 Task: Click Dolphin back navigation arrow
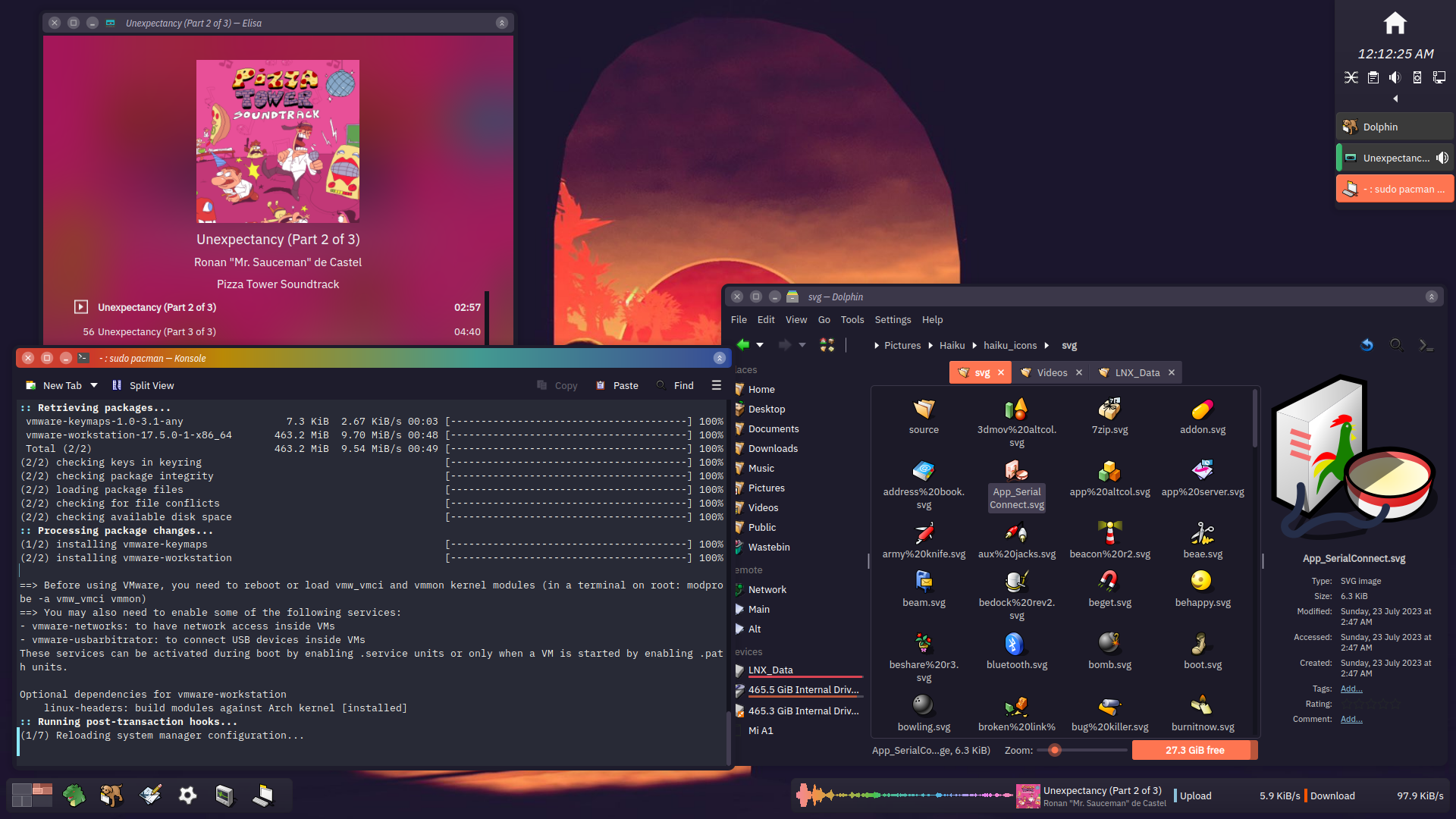pos(743,345)
